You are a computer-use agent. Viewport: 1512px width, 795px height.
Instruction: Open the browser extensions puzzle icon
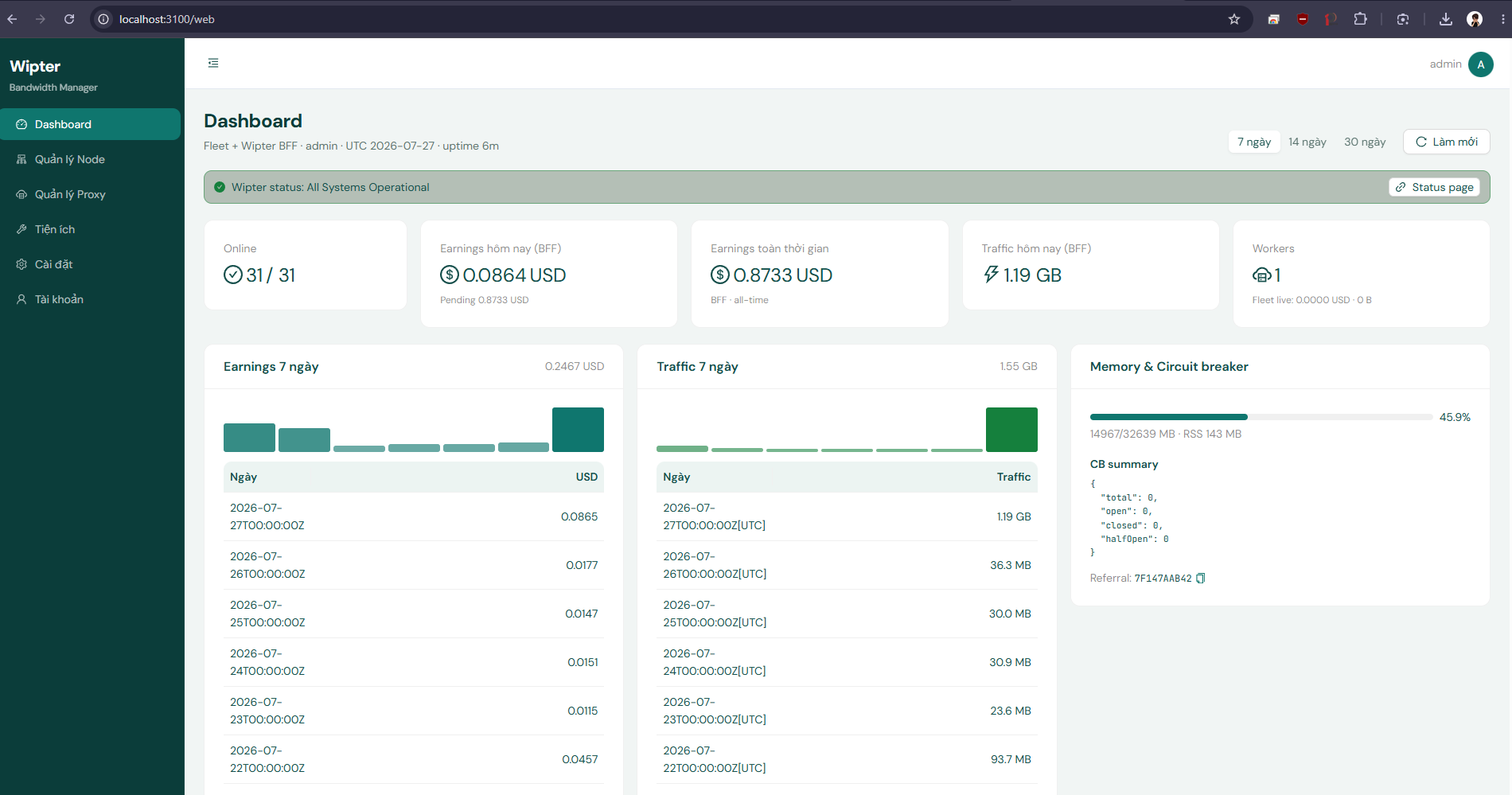click(1361, 19)
